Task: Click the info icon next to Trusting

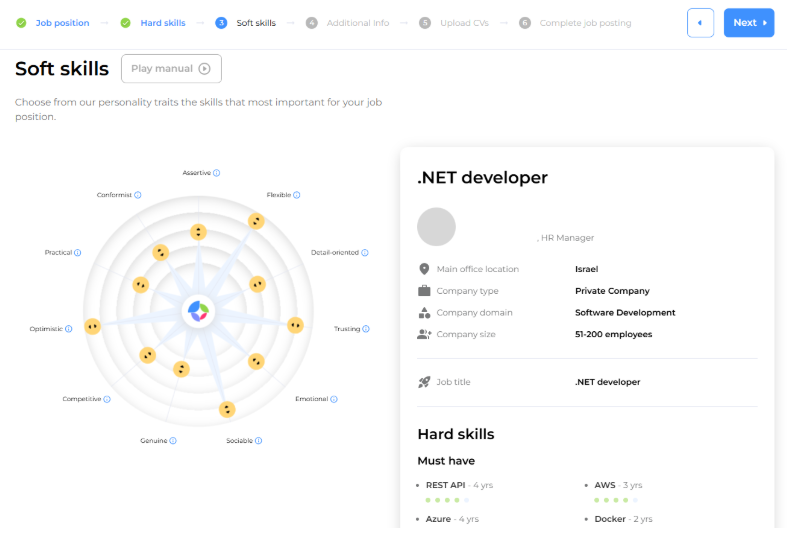Action: point(366,329)
